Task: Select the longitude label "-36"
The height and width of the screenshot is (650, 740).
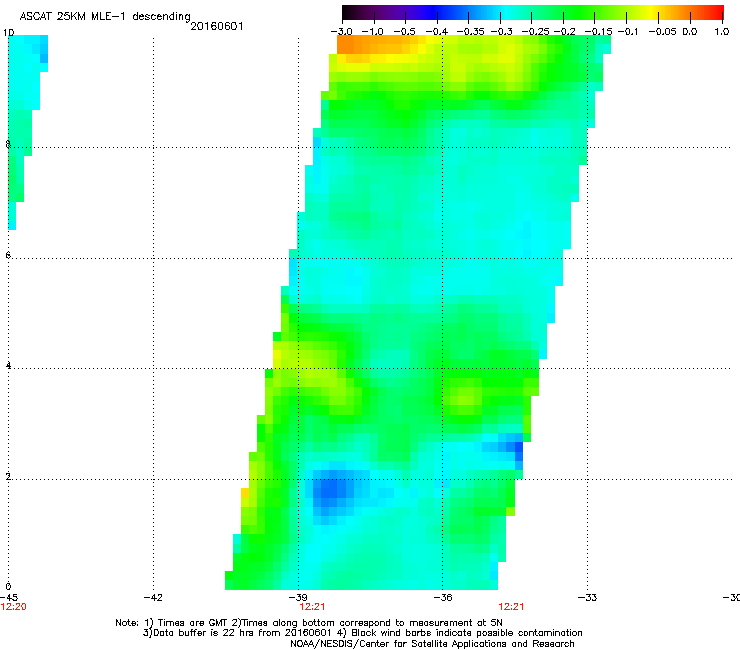Action: click(x=443, y=597)
